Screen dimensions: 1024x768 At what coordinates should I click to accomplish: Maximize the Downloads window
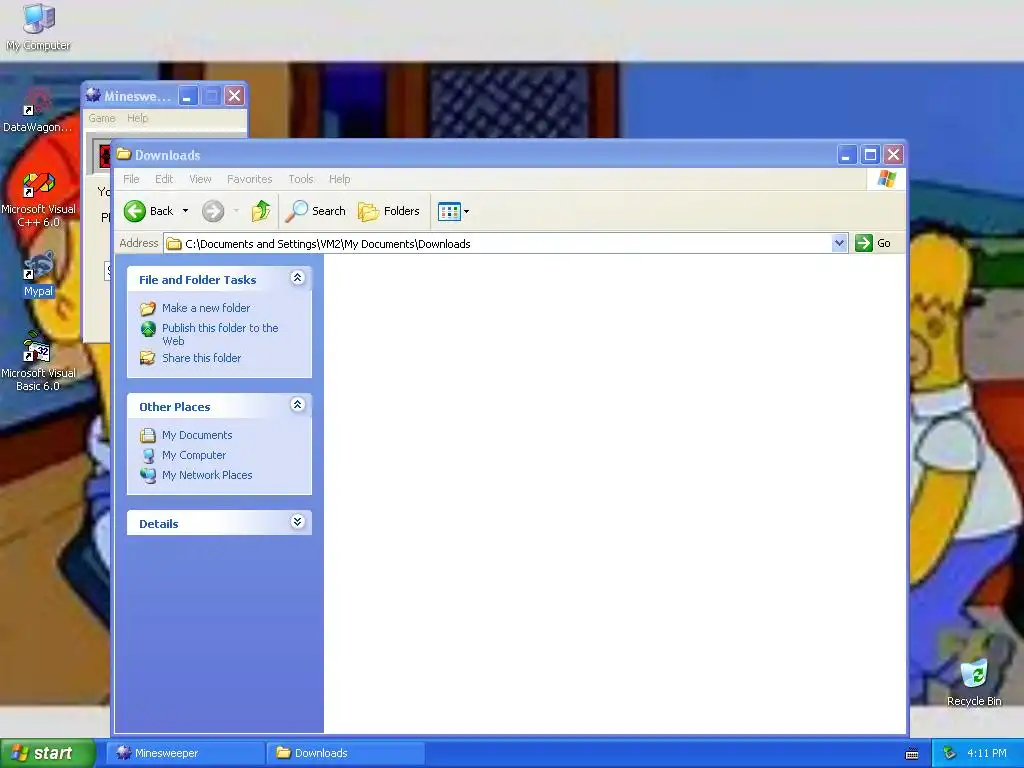[871, 155]
